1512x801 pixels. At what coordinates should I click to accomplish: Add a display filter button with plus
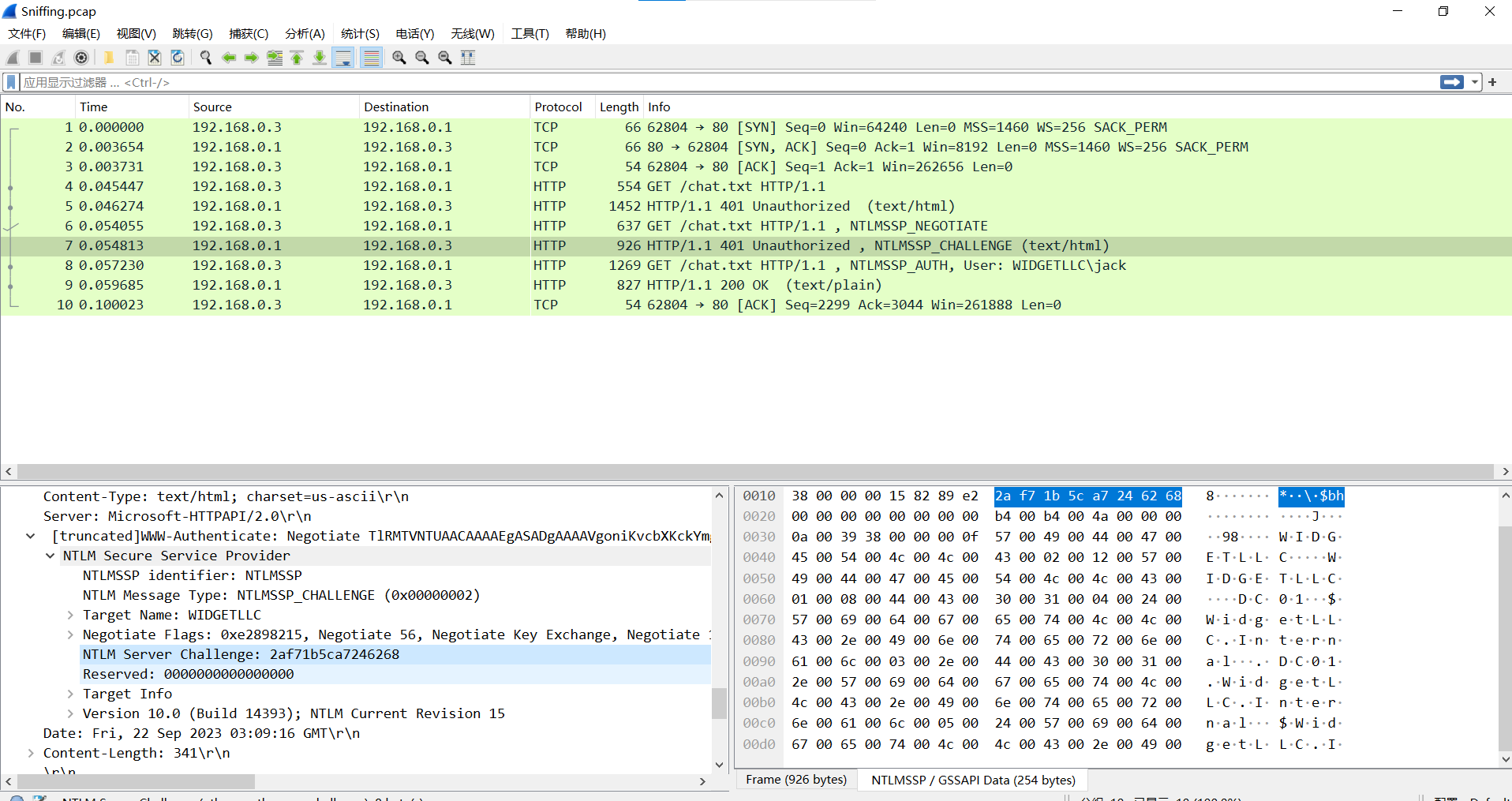tap(1492, 82)
